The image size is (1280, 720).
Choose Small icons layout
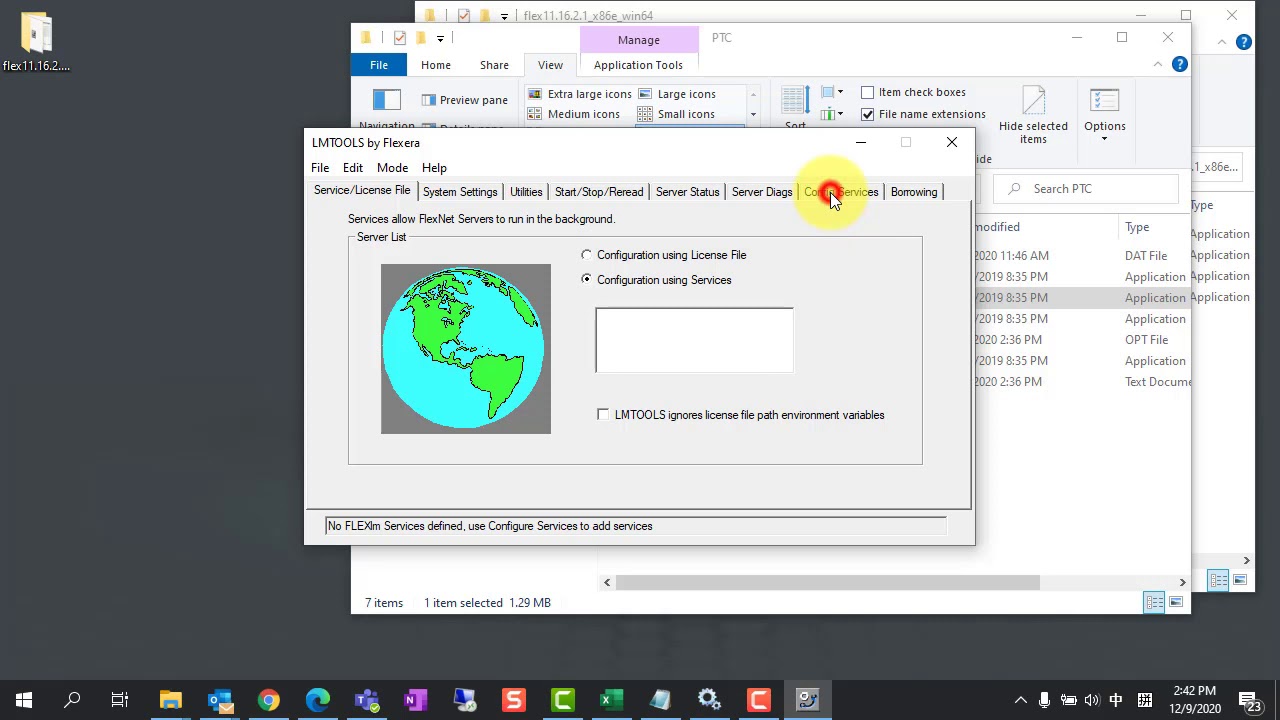(x=676, y=114)
